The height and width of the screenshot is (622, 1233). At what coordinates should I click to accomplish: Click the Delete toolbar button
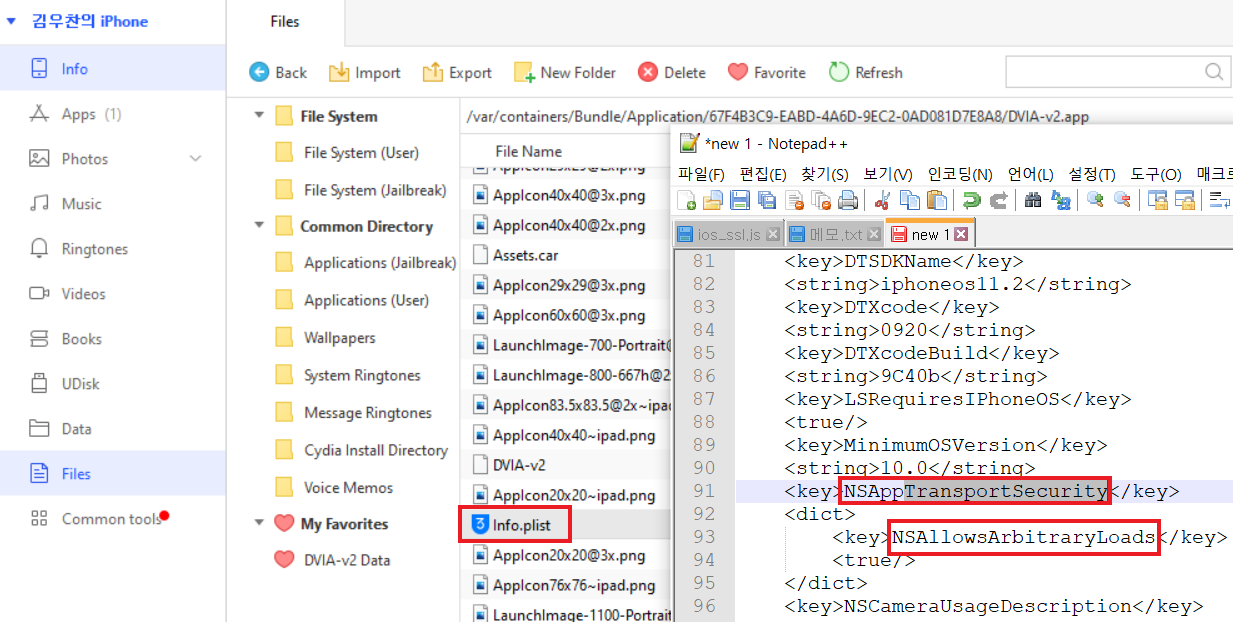click(672, 72)
